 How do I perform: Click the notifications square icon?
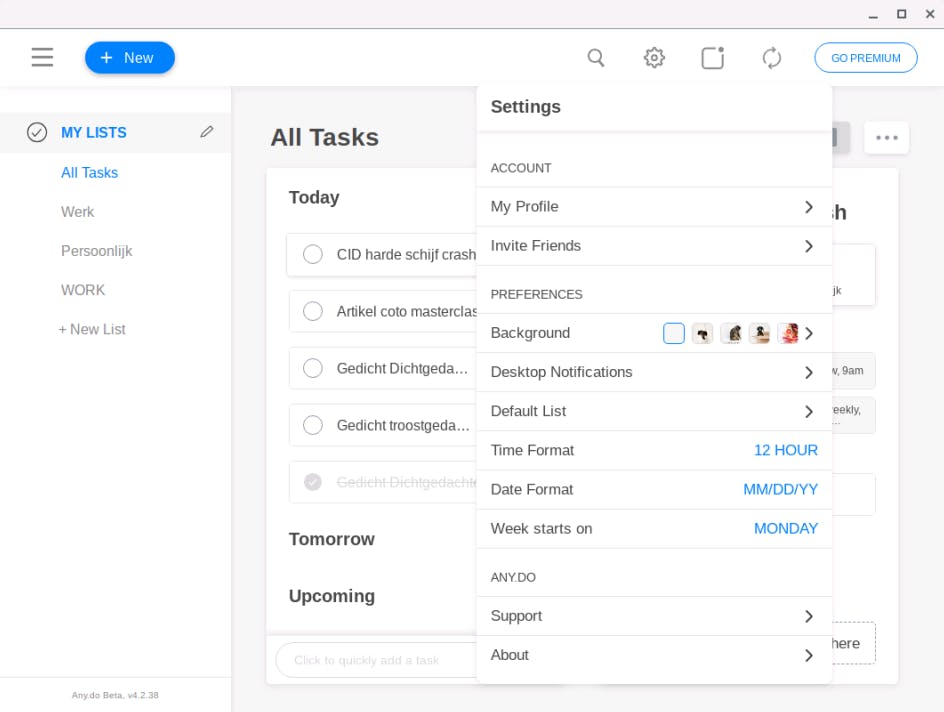[713, 58]
